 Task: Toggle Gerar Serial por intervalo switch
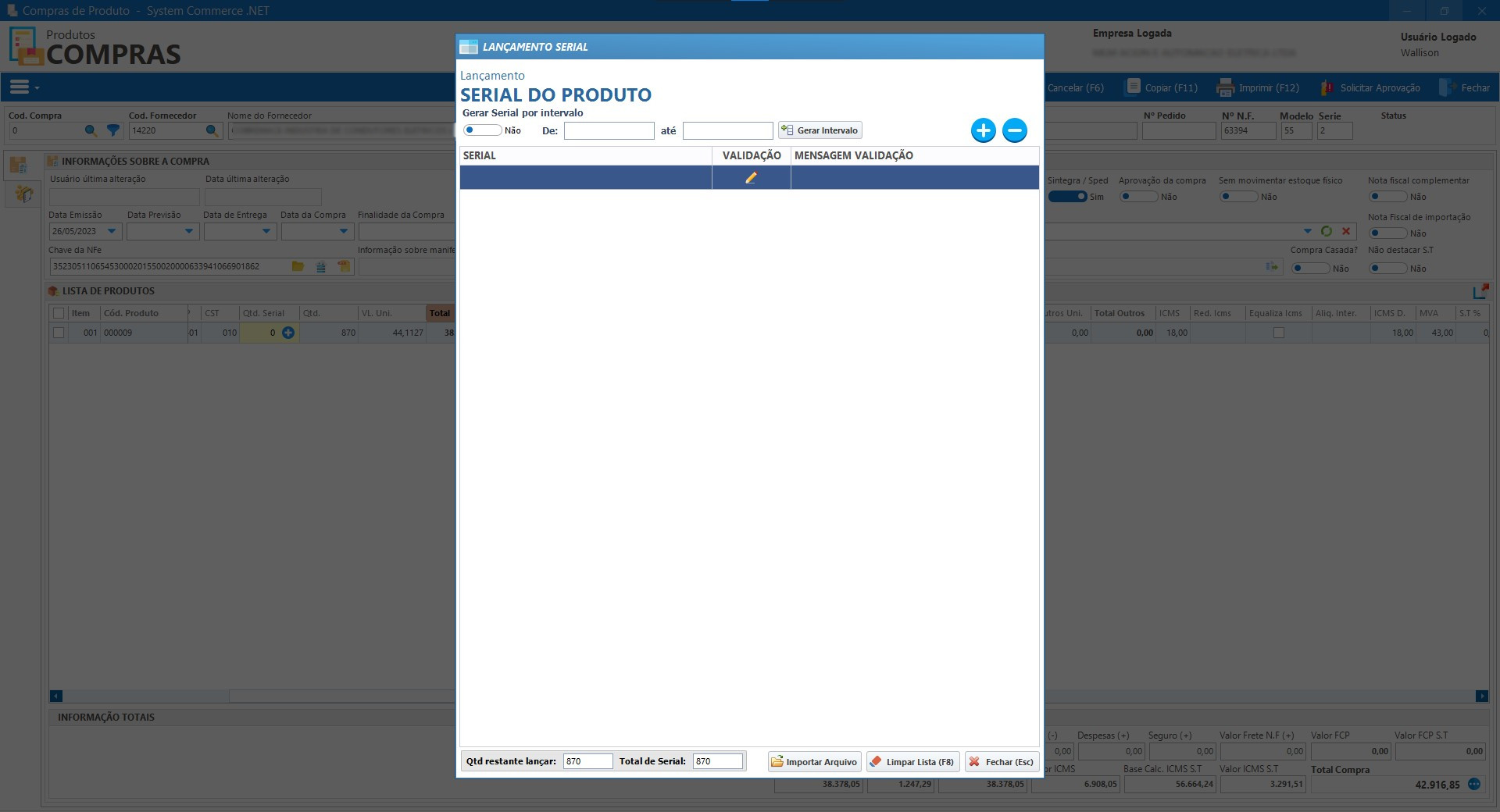481,130
